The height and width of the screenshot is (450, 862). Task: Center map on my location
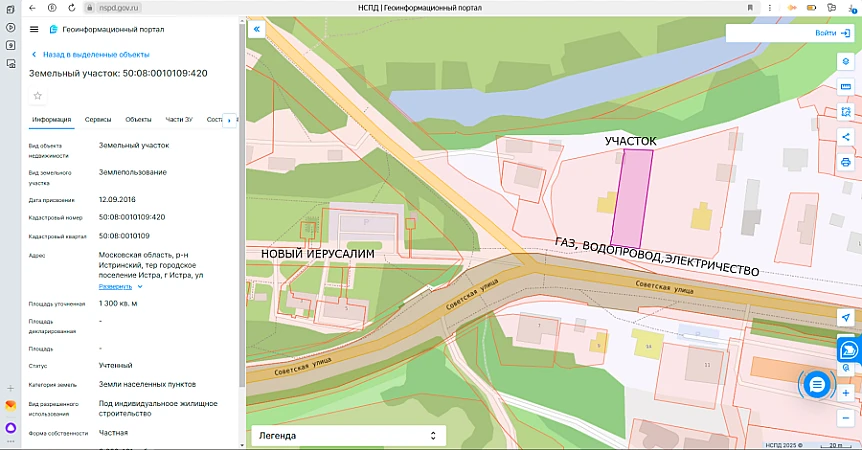tap(845, 318)
